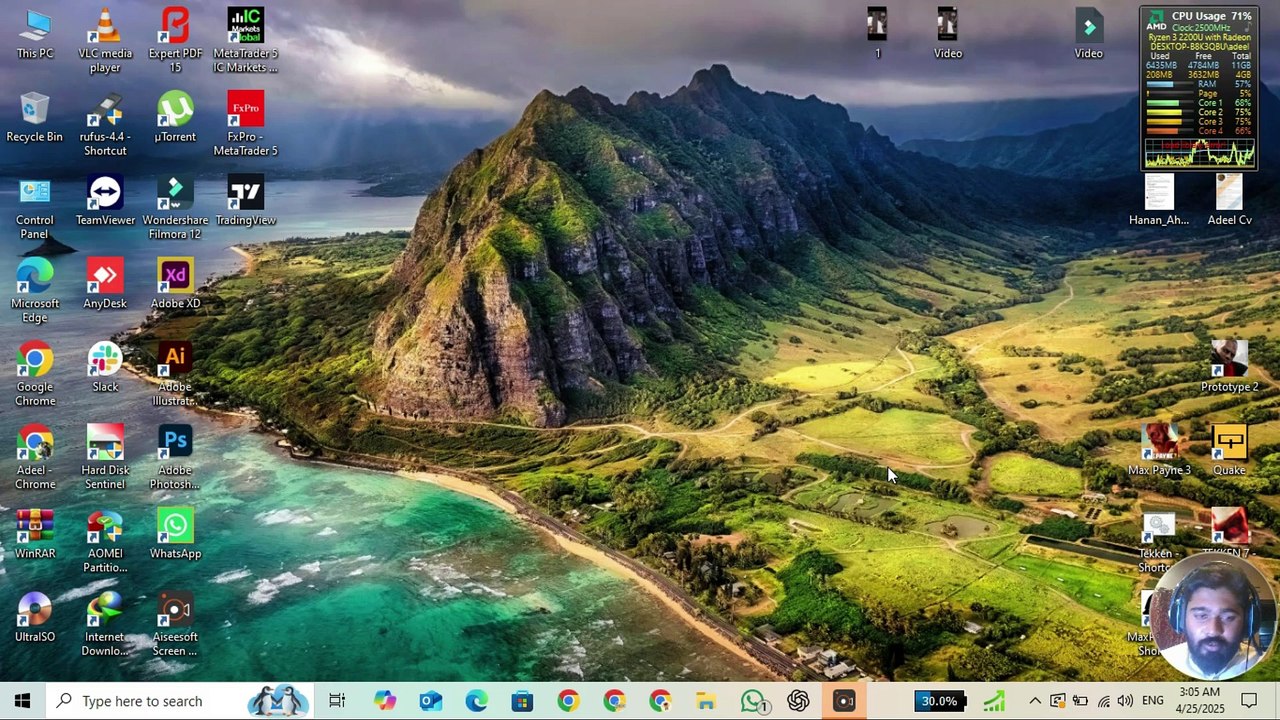Open the volume control in system tray

[1125, 701]
